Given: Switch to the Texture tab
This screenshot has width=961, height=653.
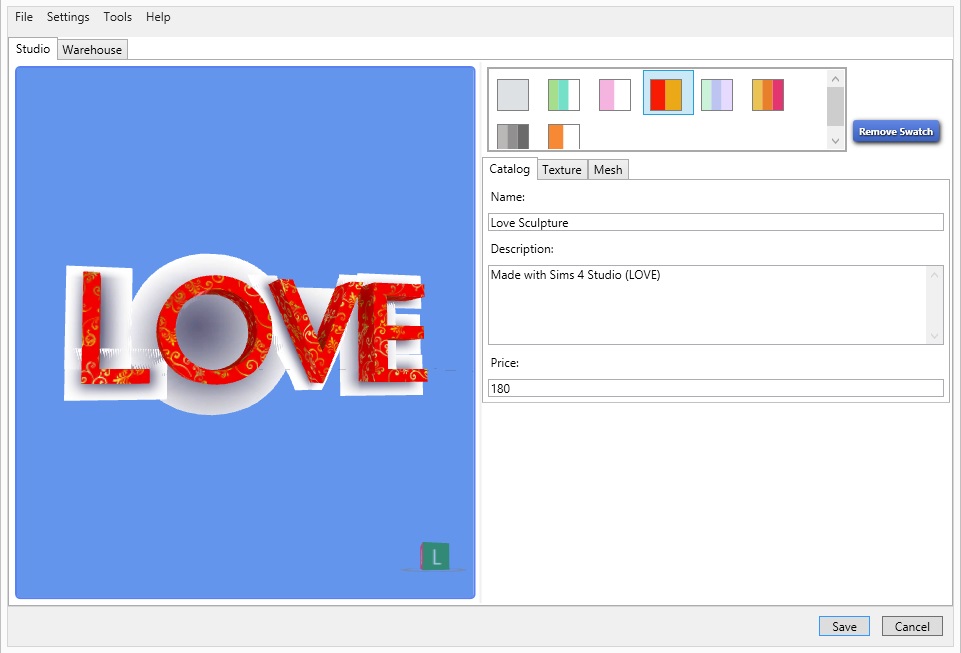Looking at the screenshot, I should [x=562, y=170].
